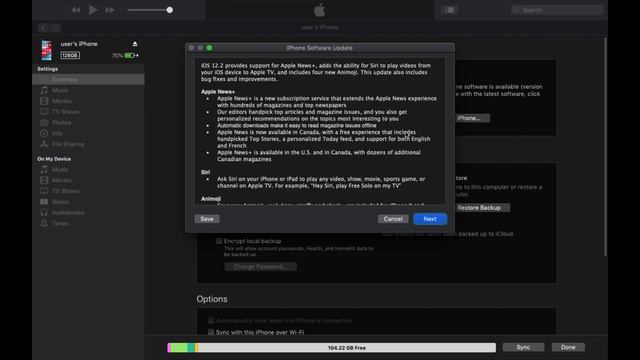Click the green zoom button of dialog
Viewport: 640px width, 360px height.
(209, 48)
